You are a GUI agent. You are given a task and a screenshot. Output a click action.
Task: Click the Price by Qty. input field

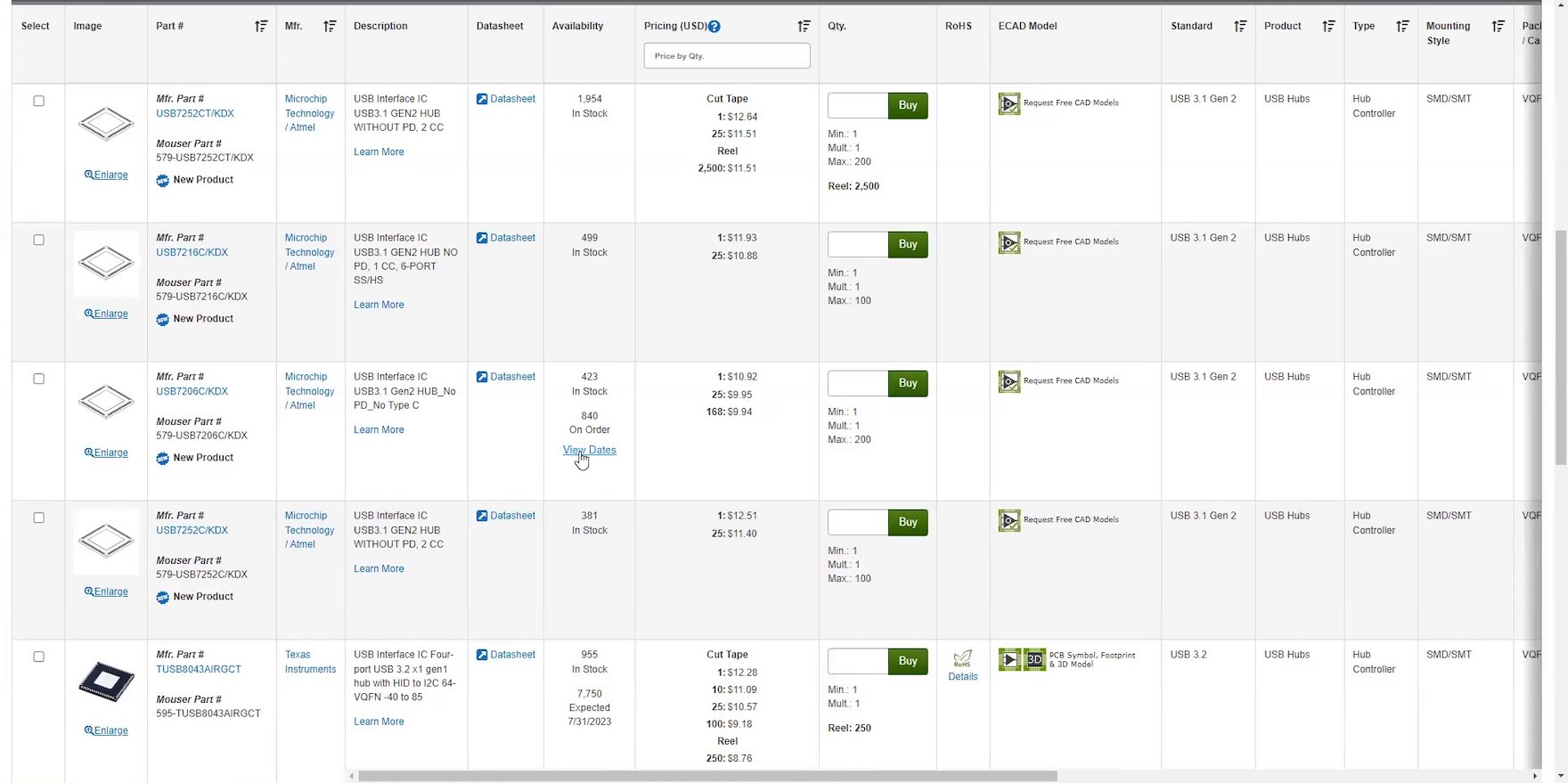click(x=727, y=56)
